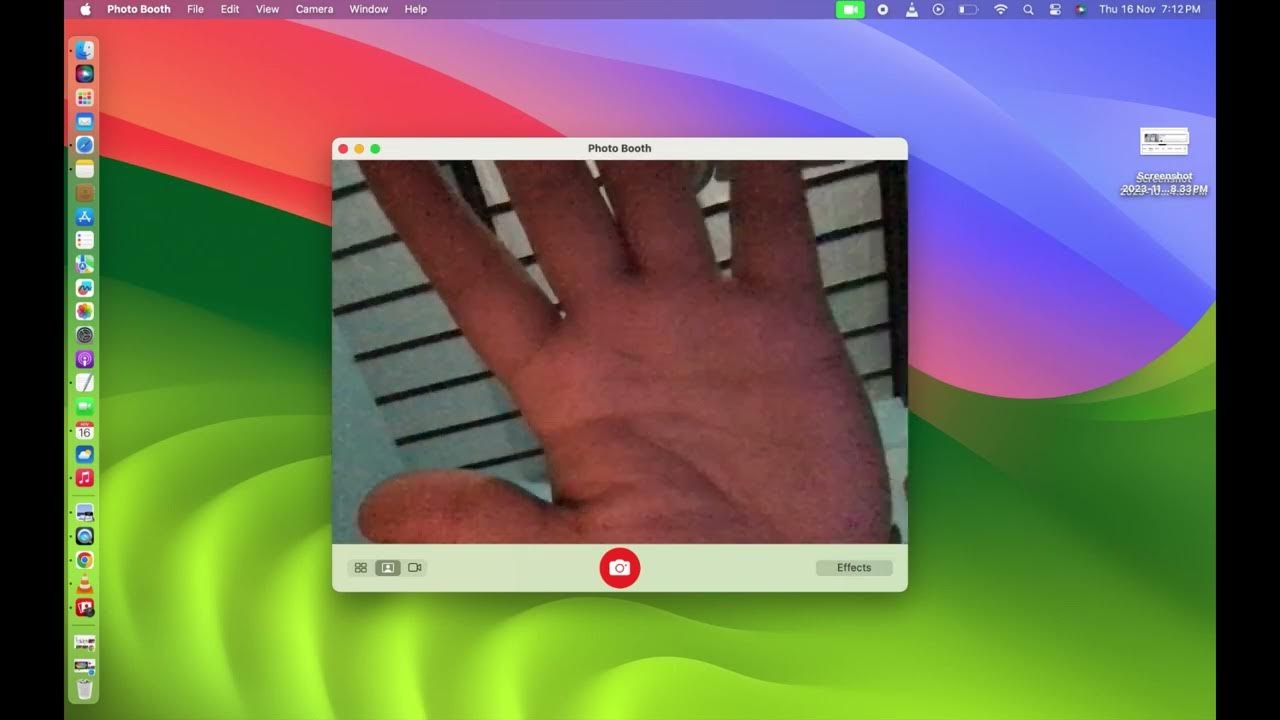
Task: Take a photo with the red camera button
Action: pos(620,568)
